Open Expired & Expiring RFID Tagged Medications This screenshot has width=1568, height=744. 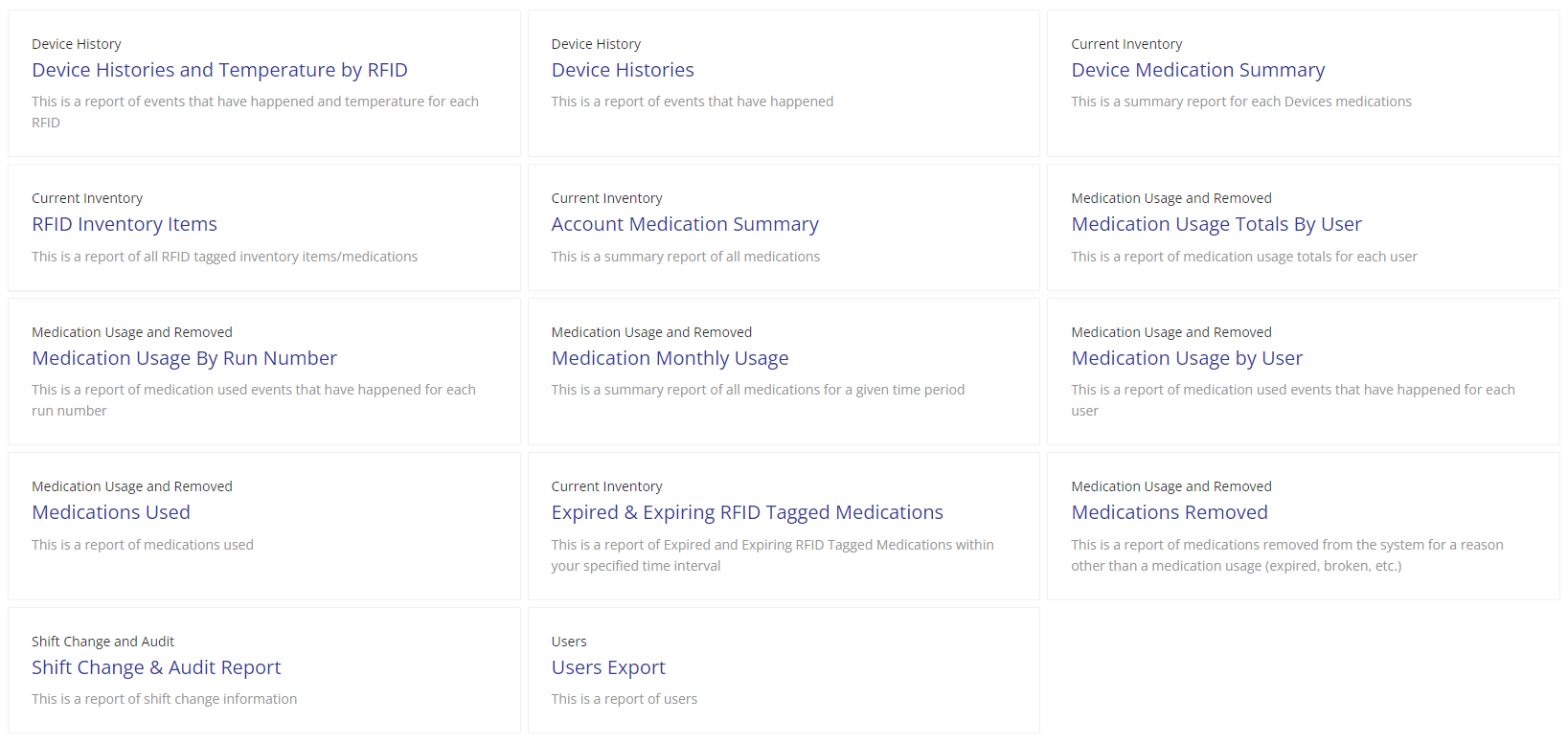click(x=747, y=512)
